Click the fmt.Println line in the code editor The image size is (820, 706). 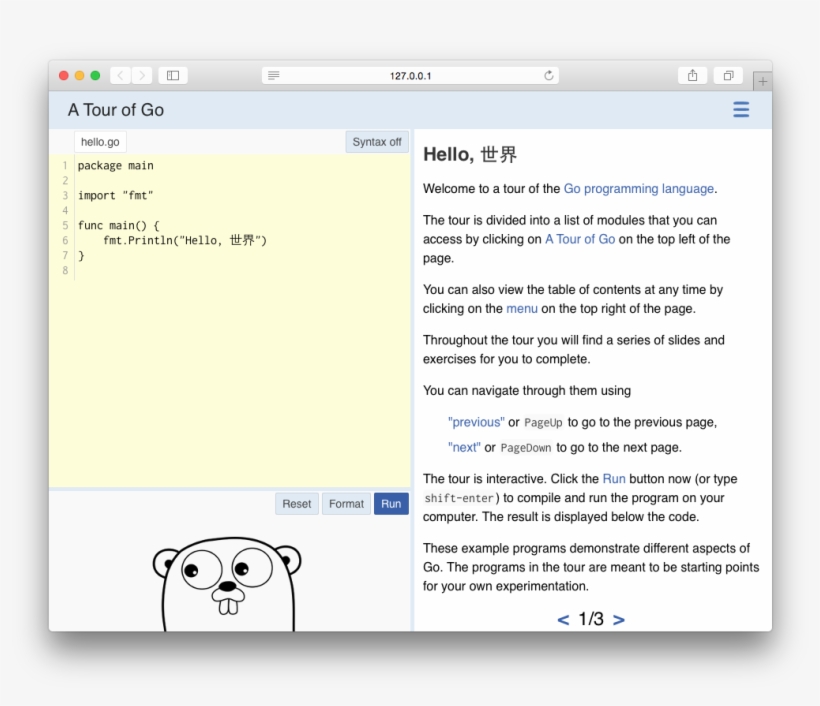(185, 241)
